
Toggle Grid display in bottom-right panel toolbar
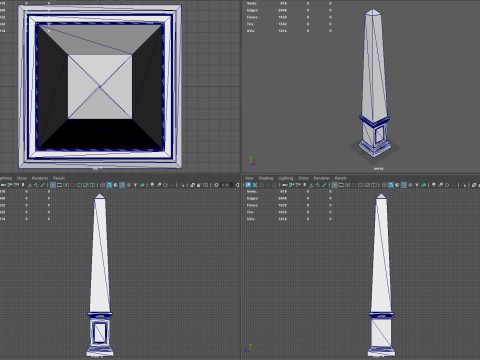(x=334, y=185)
